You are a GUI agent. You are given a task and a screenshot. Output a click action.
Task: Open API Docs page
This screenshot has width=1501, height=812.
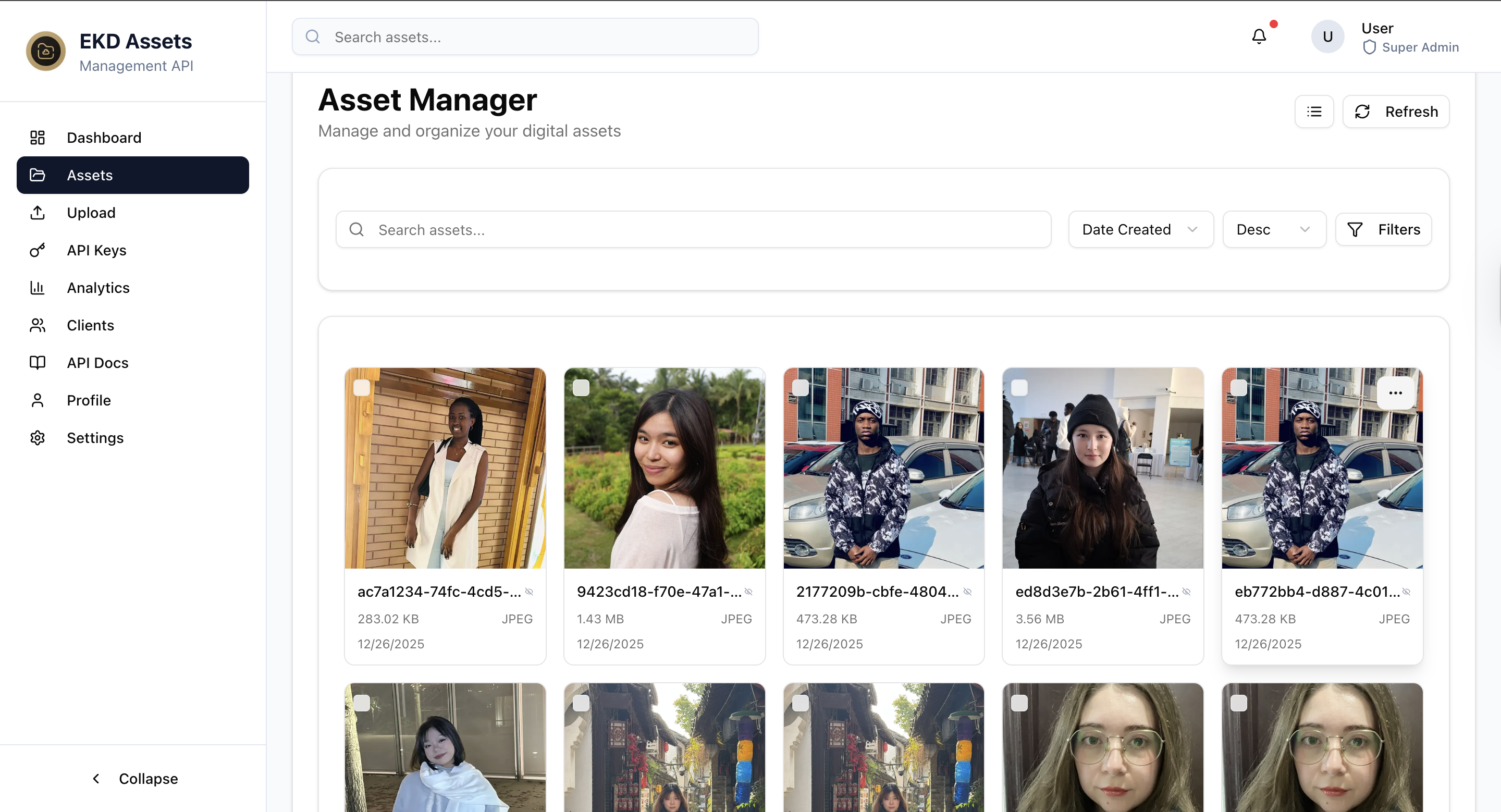click(133, 363)
